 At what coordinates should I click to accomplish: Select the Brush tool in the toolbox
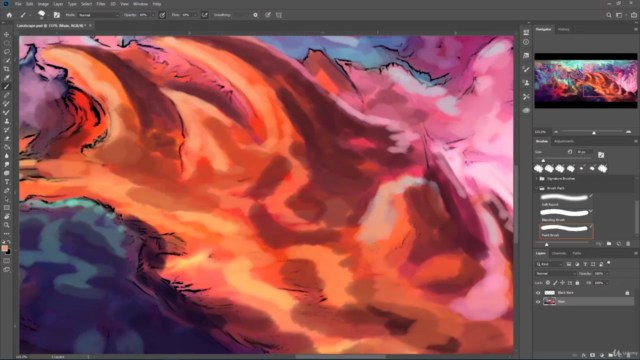point(7,87)
